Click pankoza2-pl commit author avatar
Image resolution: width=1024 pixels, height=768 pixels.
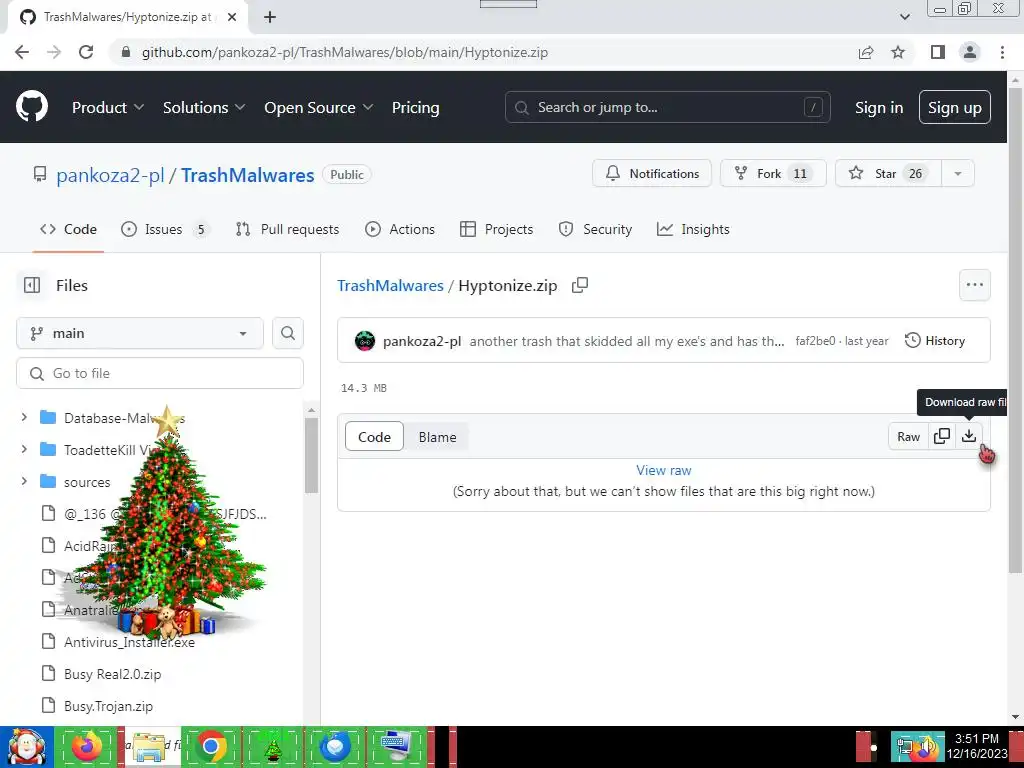[364, 341]
